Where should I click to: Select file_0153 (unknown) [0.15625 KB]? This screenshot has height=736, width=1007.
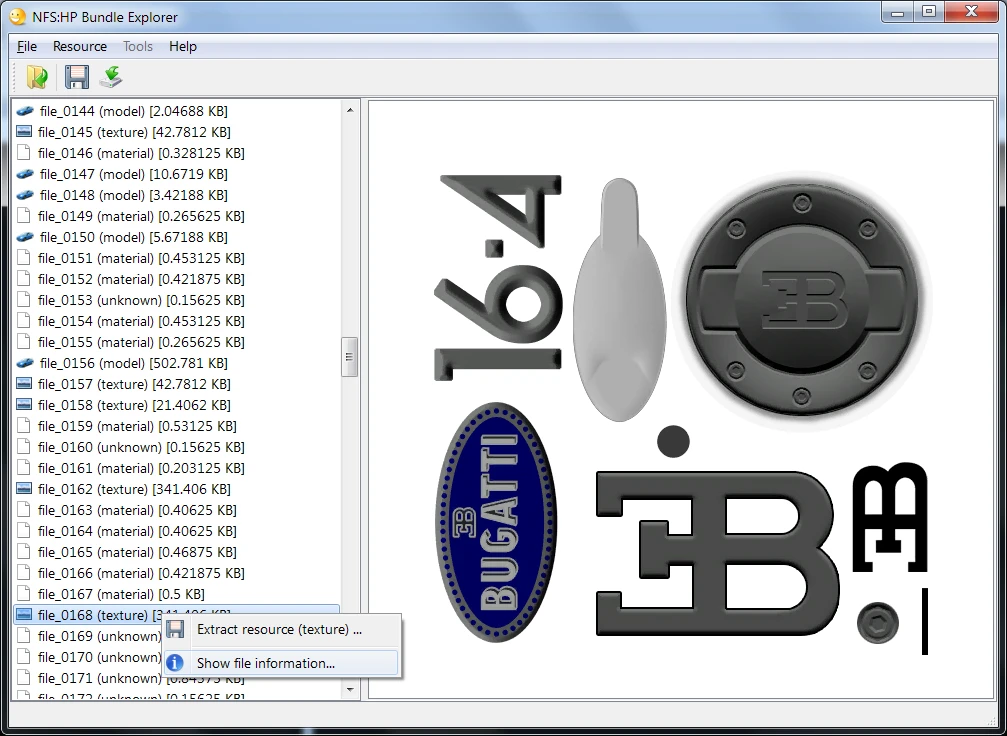point(141,300)
